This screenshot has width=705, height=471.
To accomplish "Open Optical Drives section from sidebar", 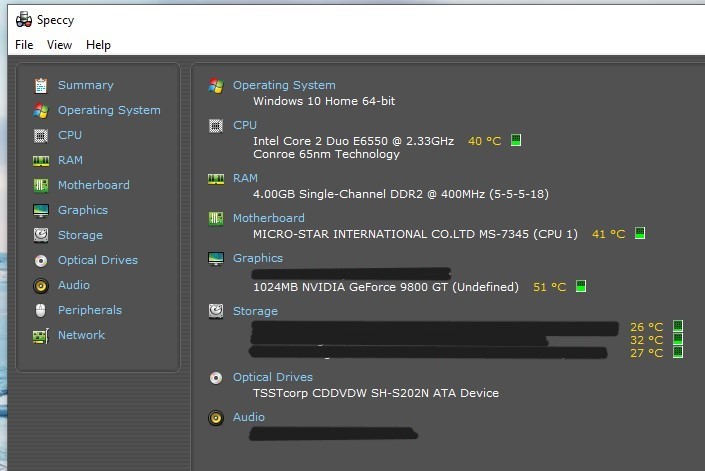I will pyautogui.click(x=98, y=260).
